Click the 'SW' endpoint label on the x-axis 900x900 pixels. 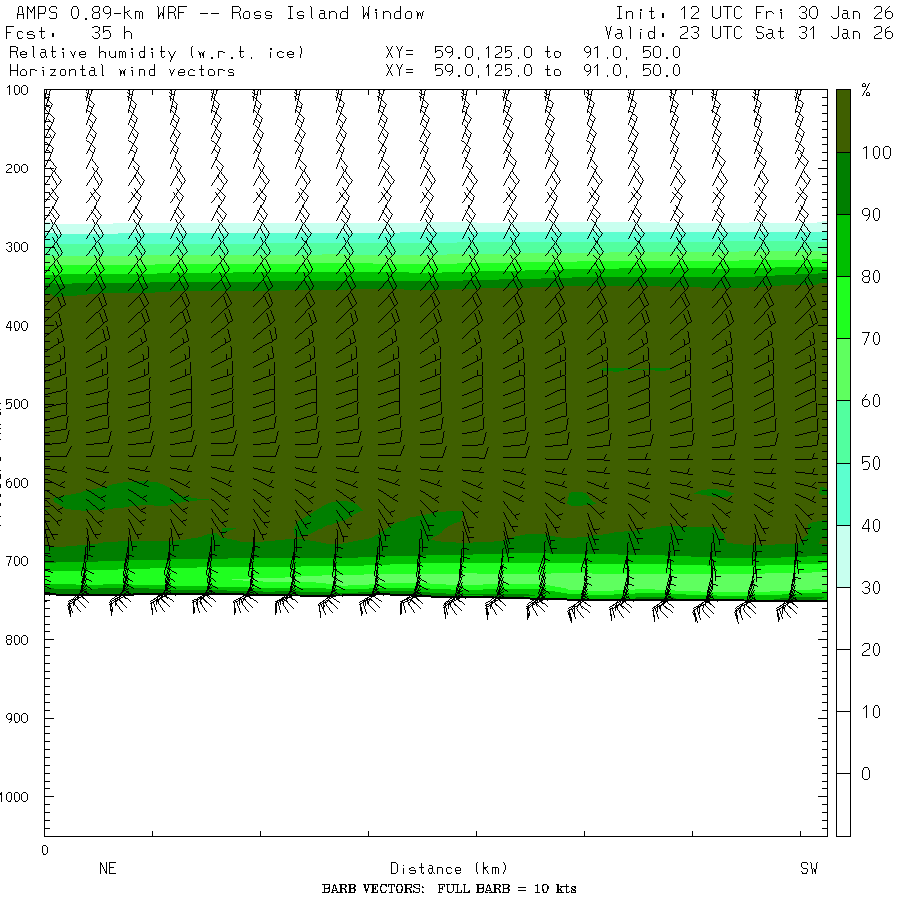coord(808,869)
